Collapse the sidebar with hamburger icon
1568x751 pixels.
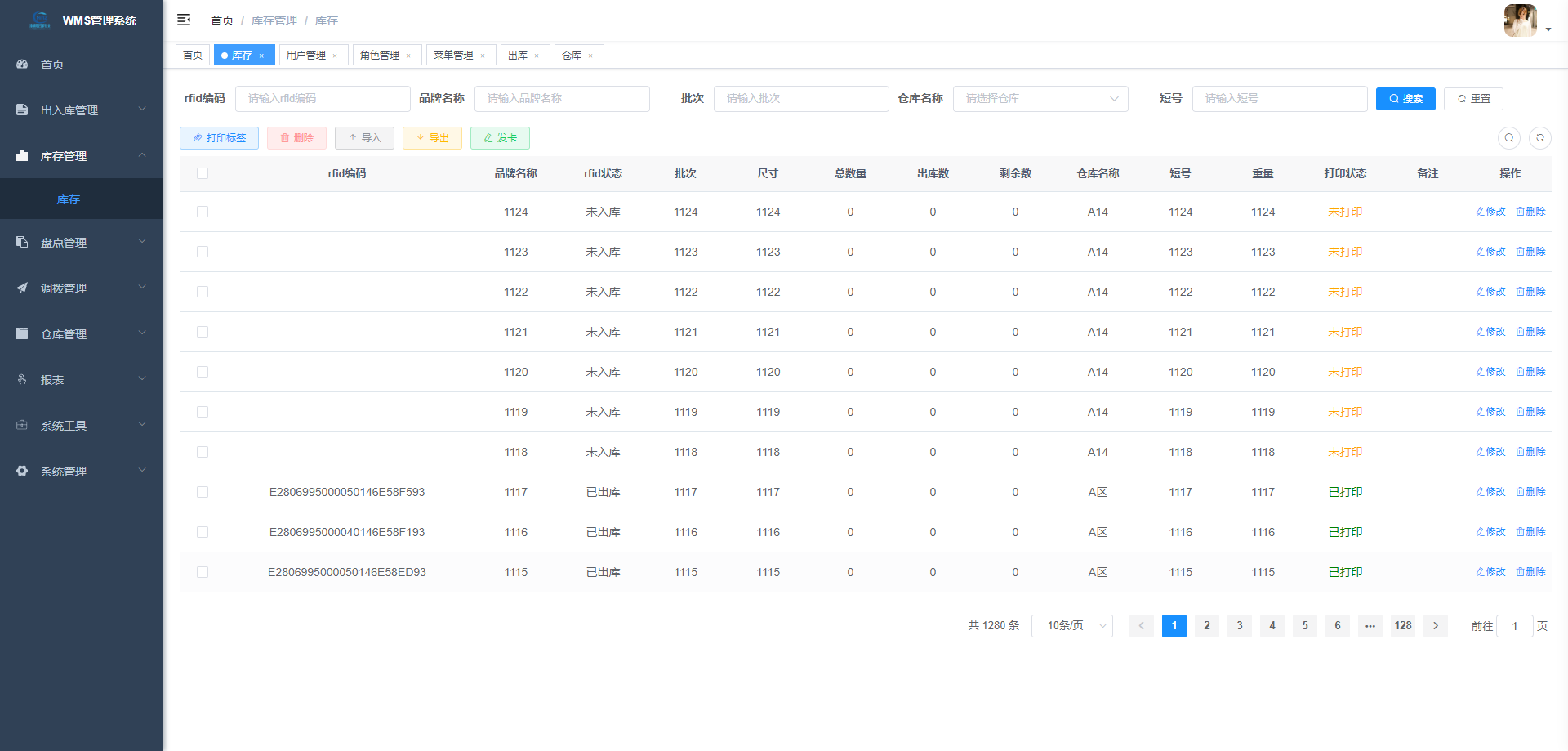(x=184, y=20)
